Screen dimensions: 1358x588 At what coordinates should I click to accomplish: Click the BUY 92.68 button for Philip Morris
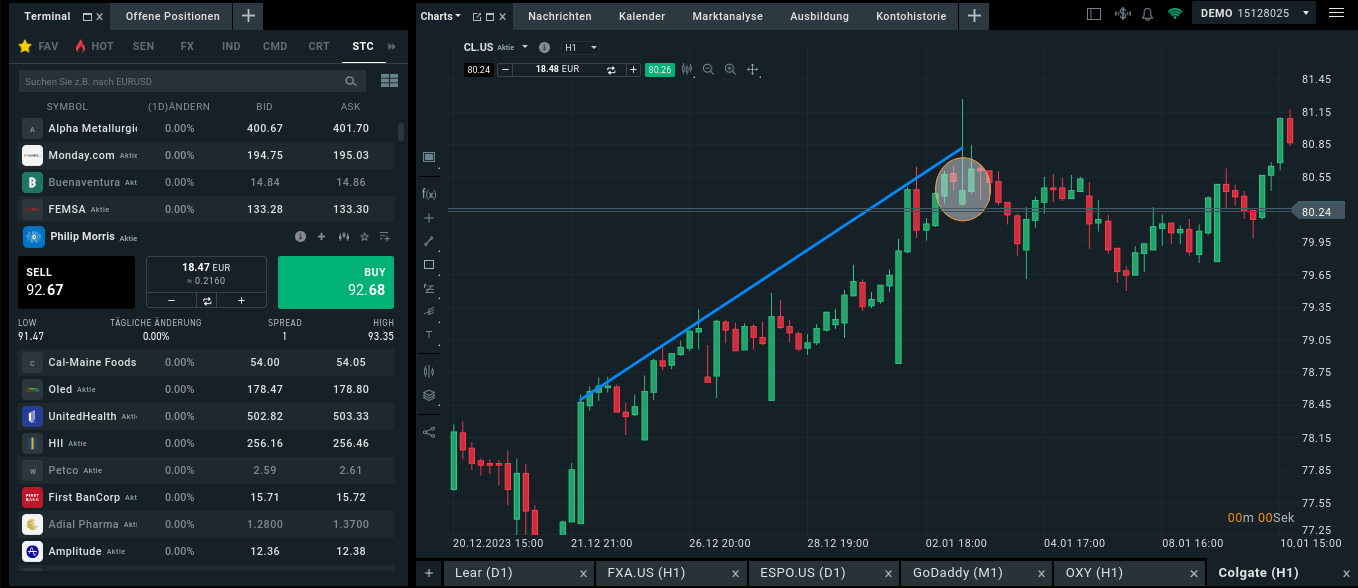coord(335,281)
